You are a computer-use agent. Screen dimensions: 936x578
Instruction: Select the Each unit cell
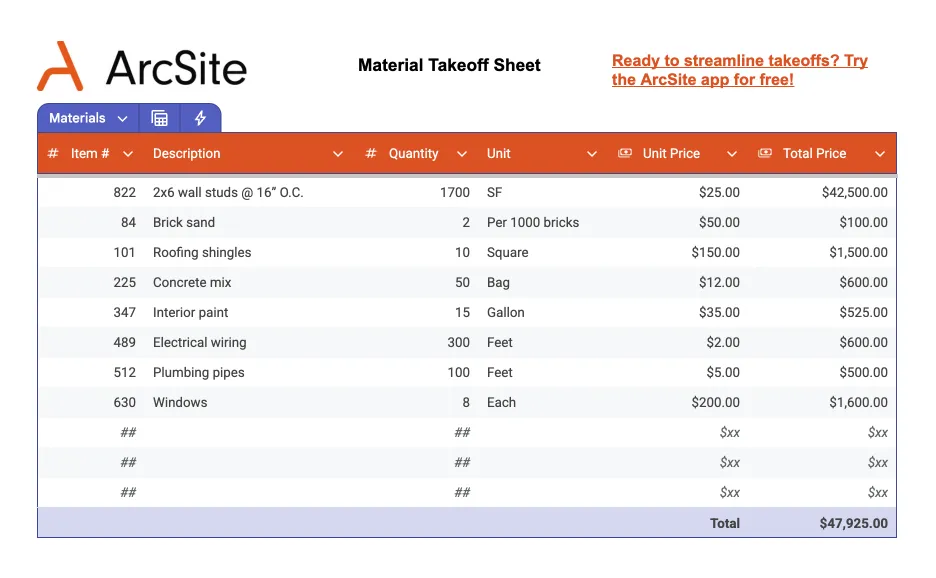[x=501, y=402]
